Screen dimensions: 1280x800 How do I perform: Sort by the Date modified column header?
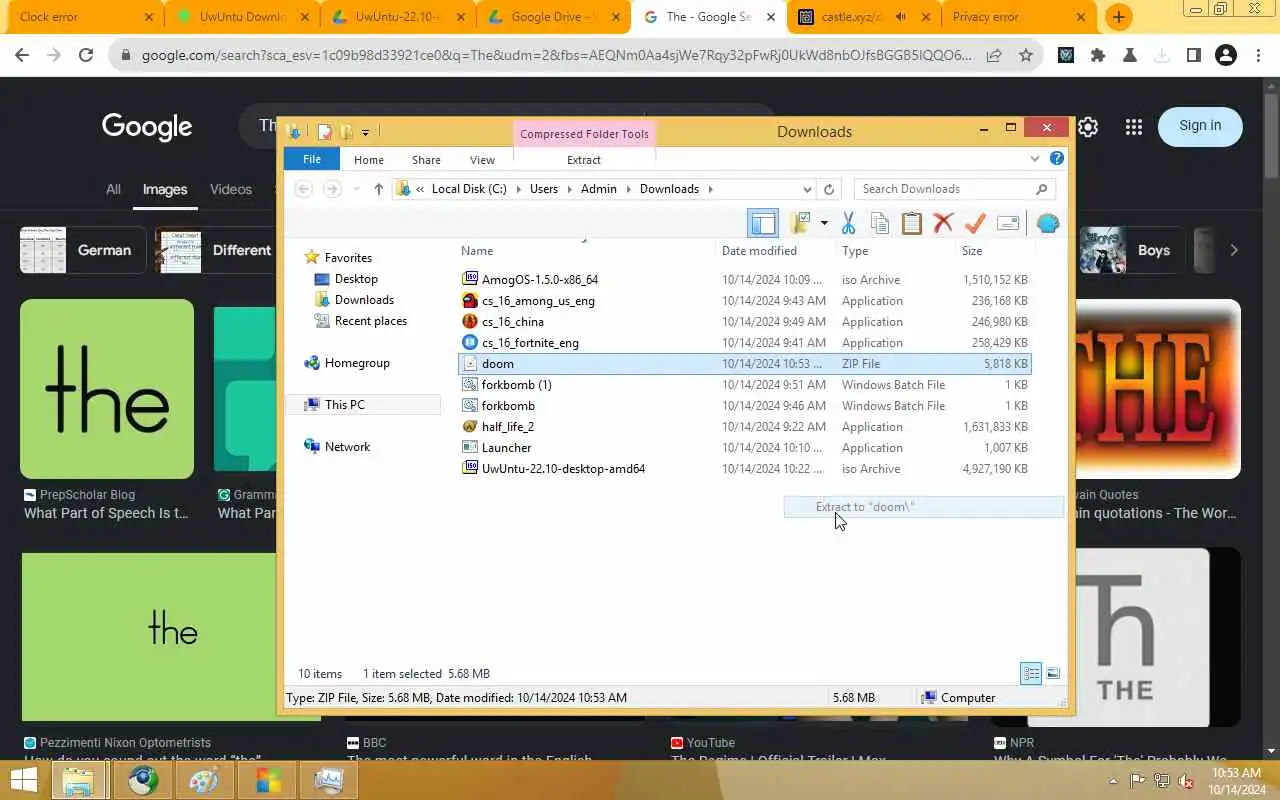coord(759,251)
